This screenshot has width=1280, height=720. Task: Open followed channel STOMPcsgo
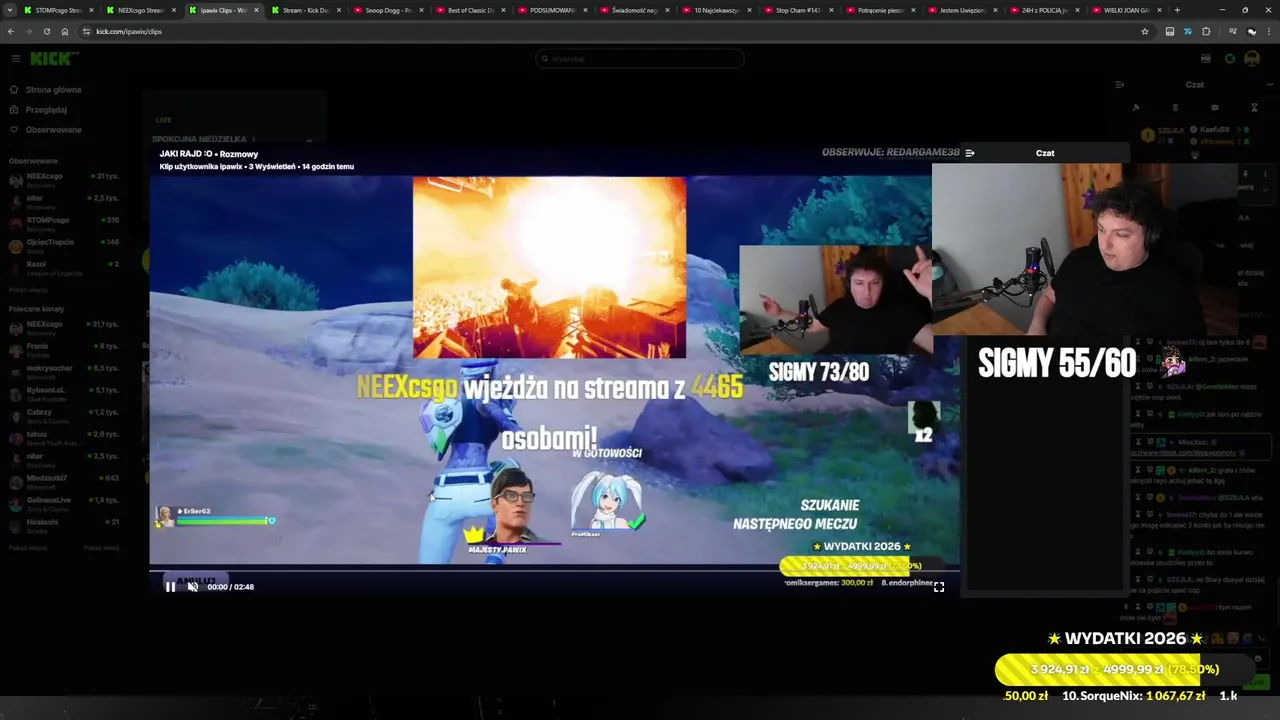(x=64, y=224)
